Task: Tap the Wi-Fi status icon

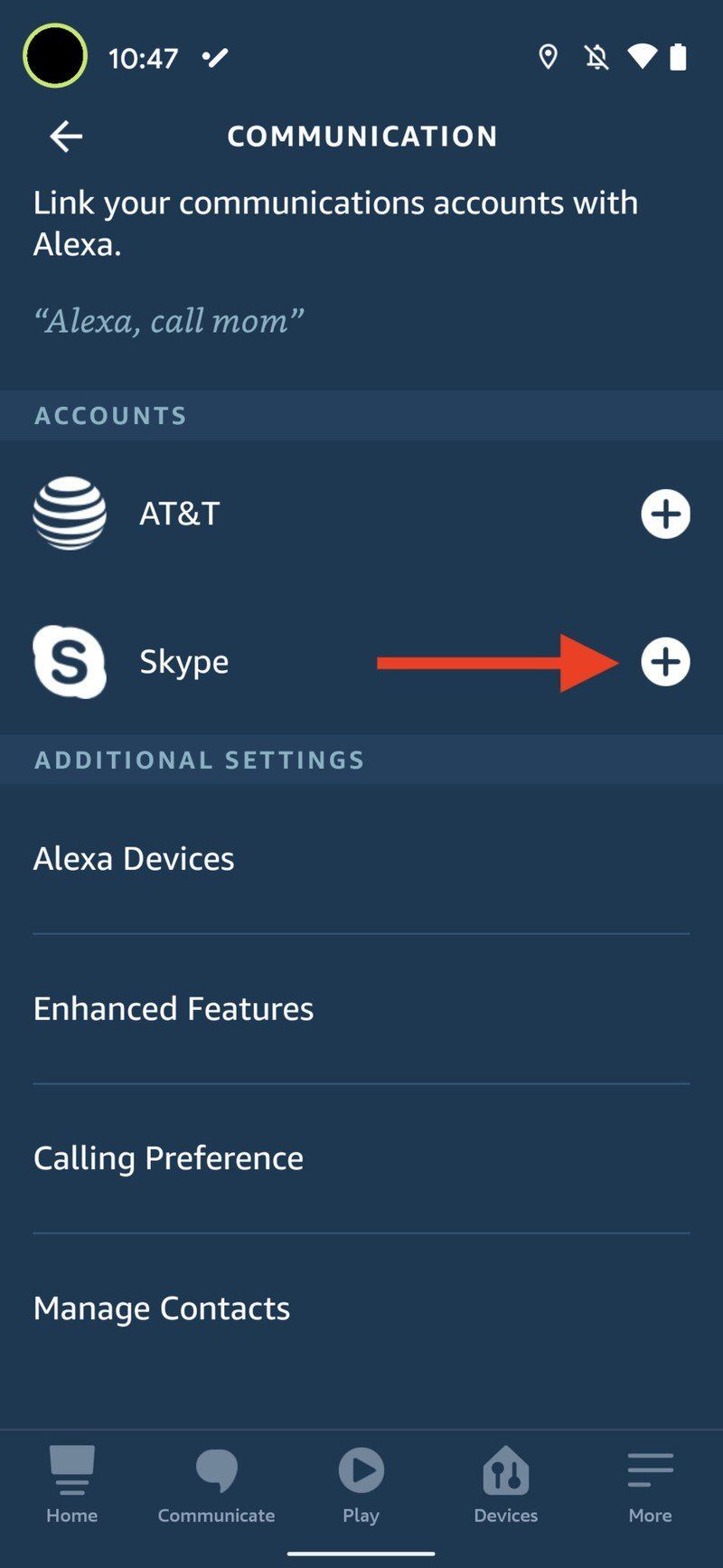Action: (642, 58)
